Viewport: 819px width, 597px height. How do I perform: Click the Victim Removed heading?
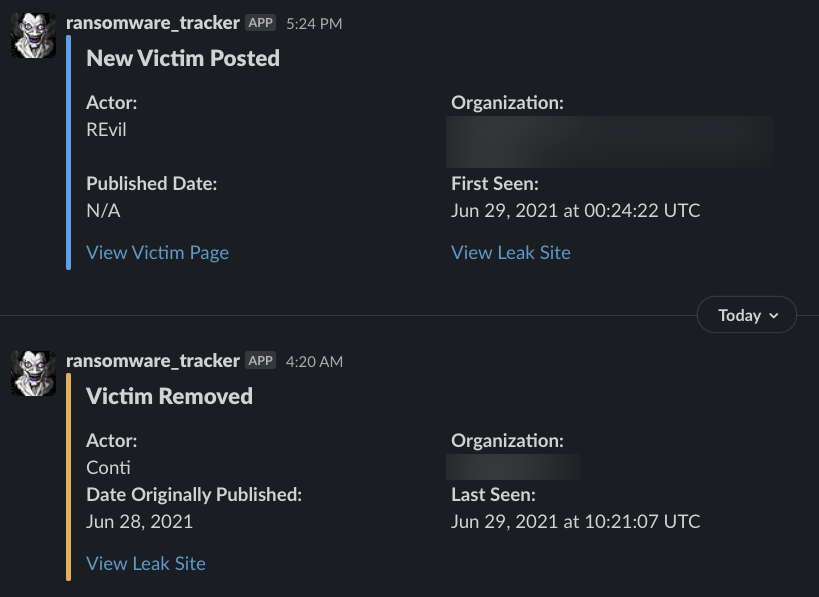pyautogui.click(x=169, y=396)
